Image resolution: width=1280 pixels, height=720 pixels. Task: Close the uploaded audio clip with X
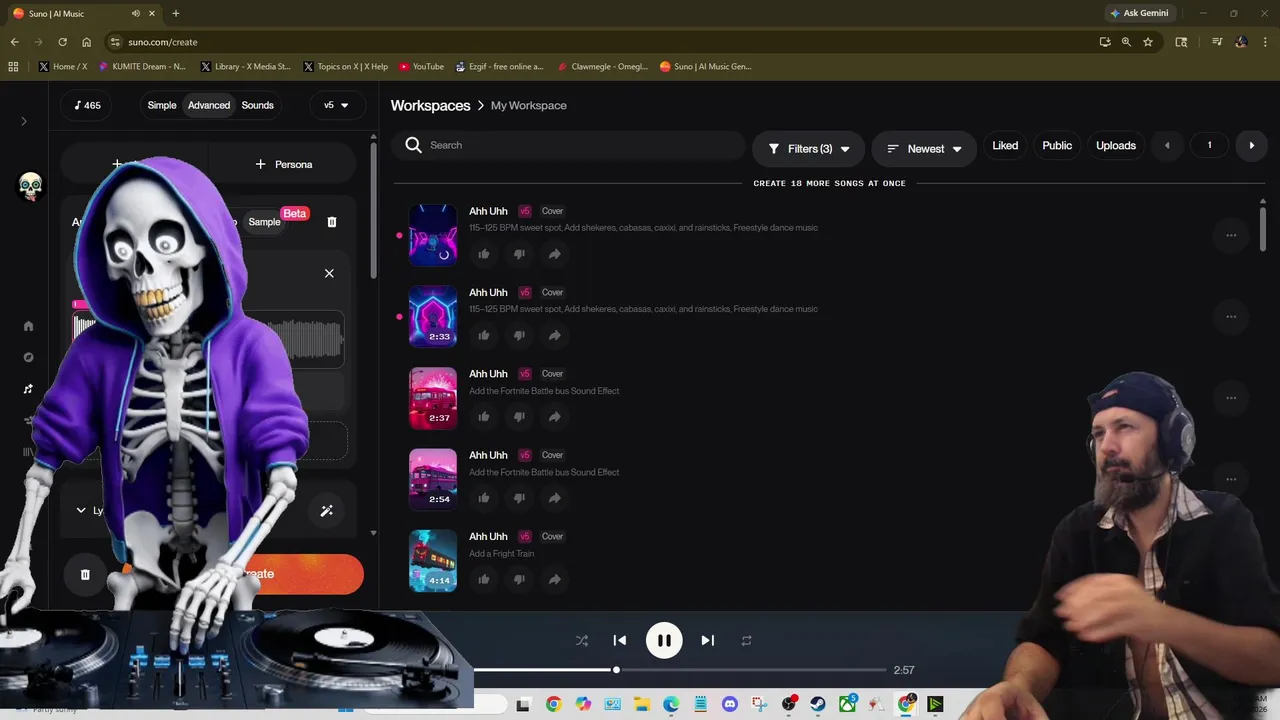click(x=329, y=273)
